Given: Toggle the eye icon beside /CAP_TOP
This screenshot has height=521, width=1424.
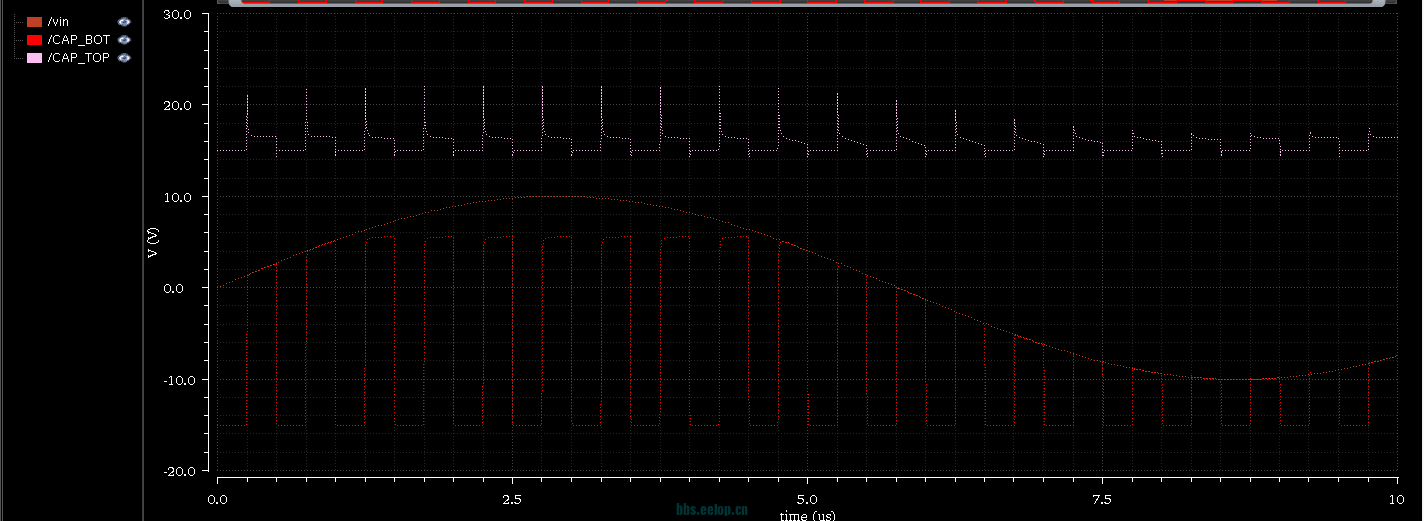Looking at the screenshot, I should click(124, 58).
